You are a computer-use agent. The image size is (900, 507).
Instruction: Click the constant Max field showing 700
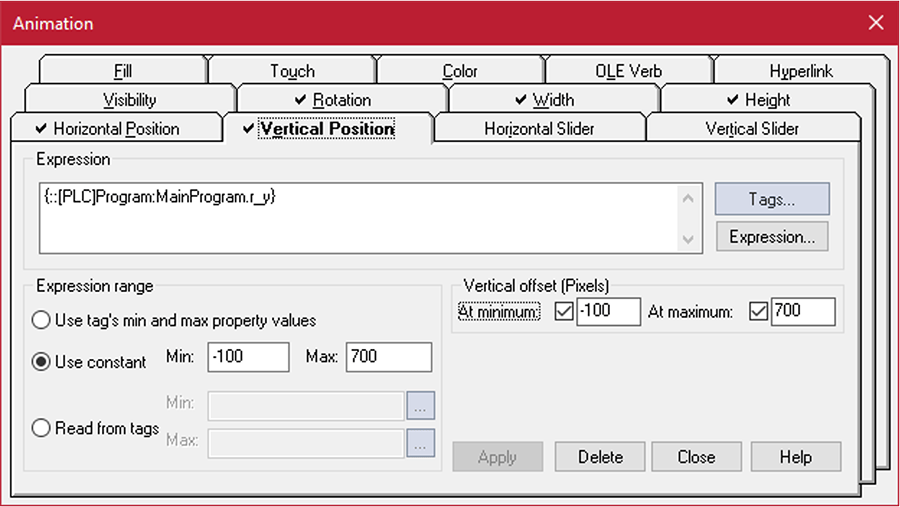pyautogui.click(x=389, y=357)
